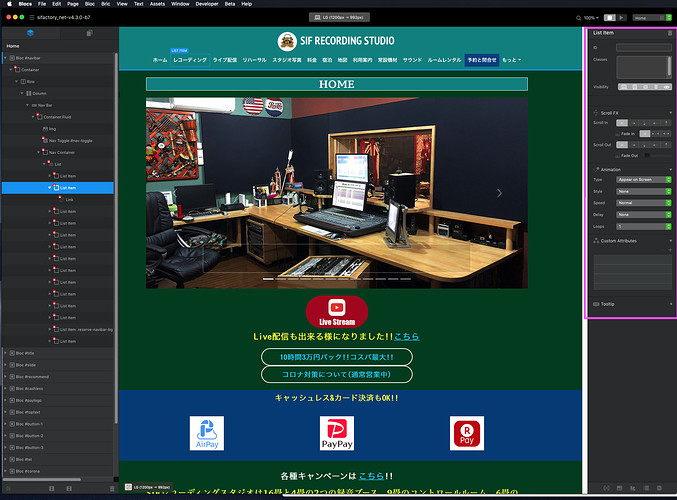This screenshot has width=677, height=500.
Task: Select first Scroll Out option button
Action: click(622, 145)
